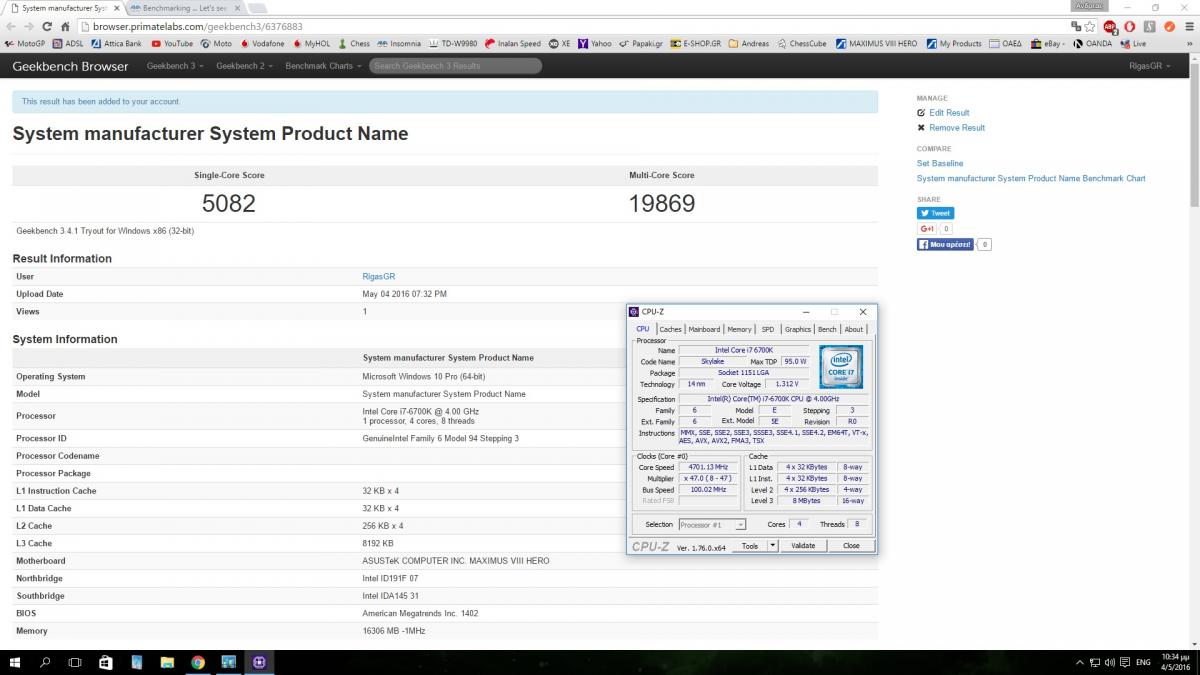Image resolution: width=1200 pixels, height=675 pixels.
Task: Click the Validate button in CPU-Z
Action: click(x=803, y=546)
